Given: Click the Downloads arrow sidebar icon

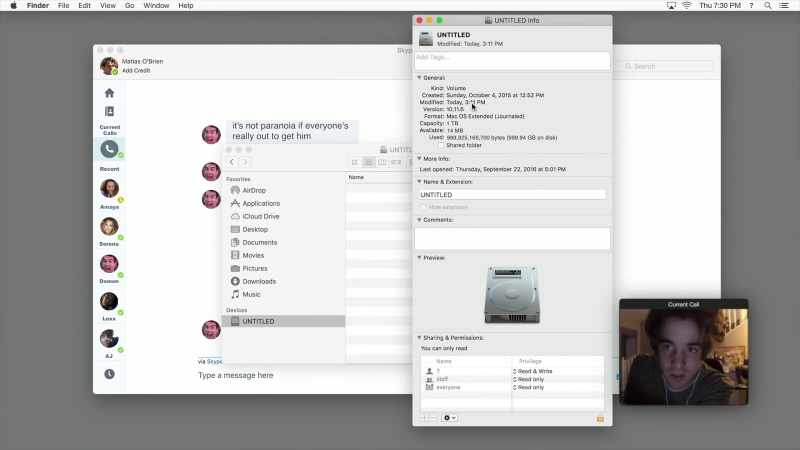Looking at the screenshot, I should pos(235,281).
